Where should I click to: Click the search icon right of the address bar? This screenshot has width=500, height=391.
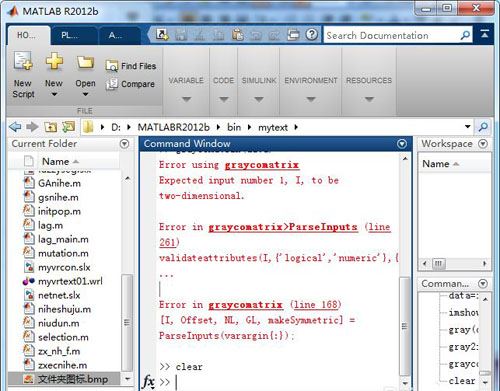tap(483, 127)
